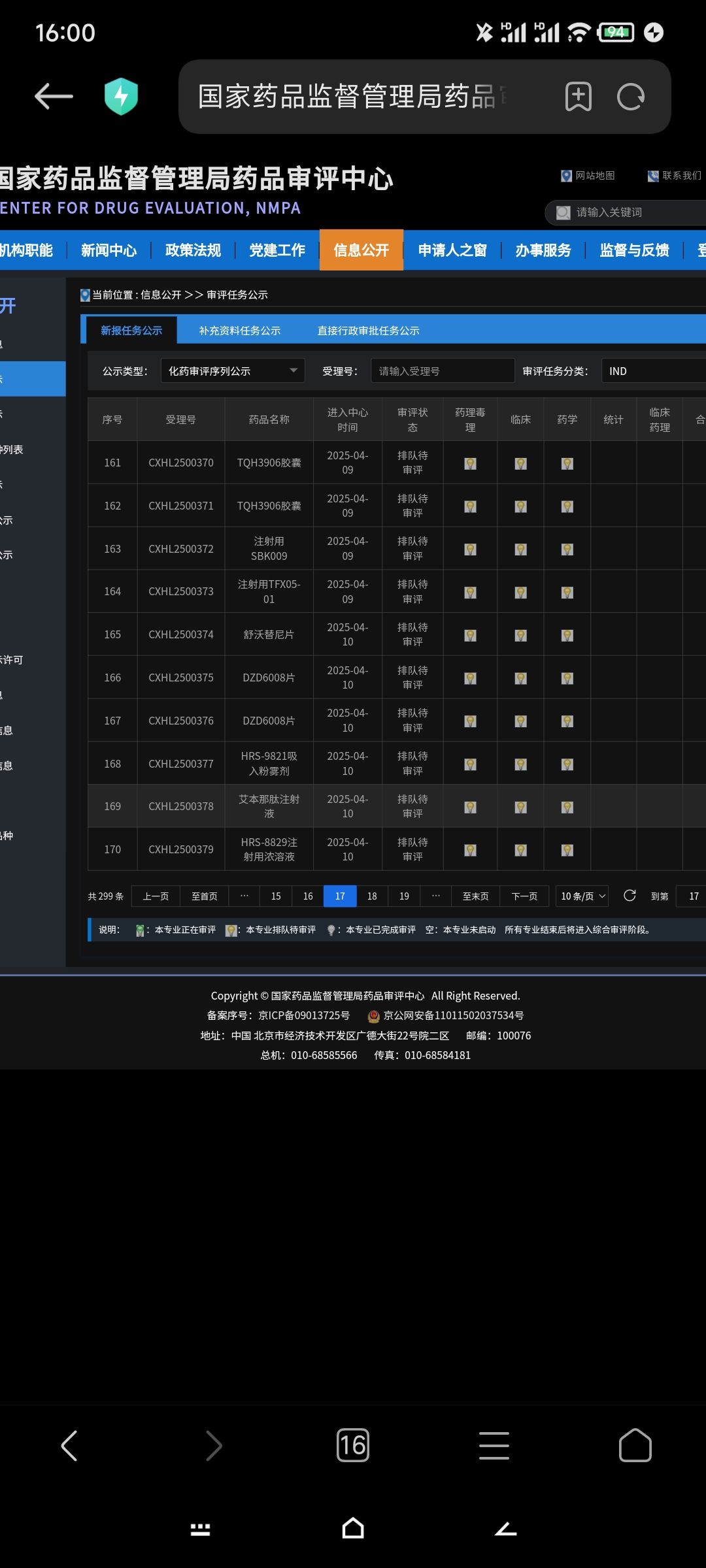Tap the browser back arrow icon

tap(54, 97)
